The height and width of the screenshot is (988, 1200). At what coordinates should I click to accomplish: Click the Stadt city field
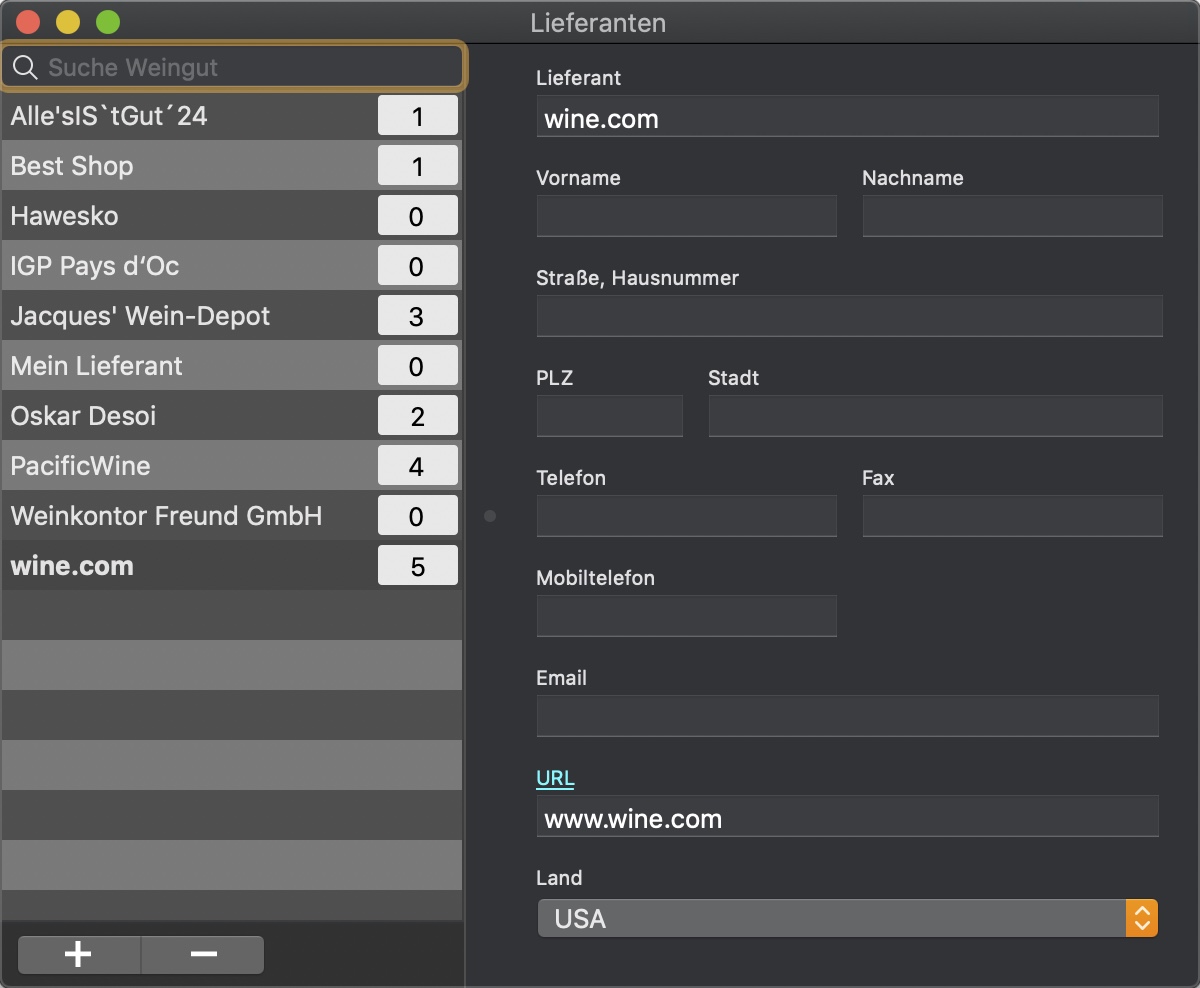coord(936,416)
